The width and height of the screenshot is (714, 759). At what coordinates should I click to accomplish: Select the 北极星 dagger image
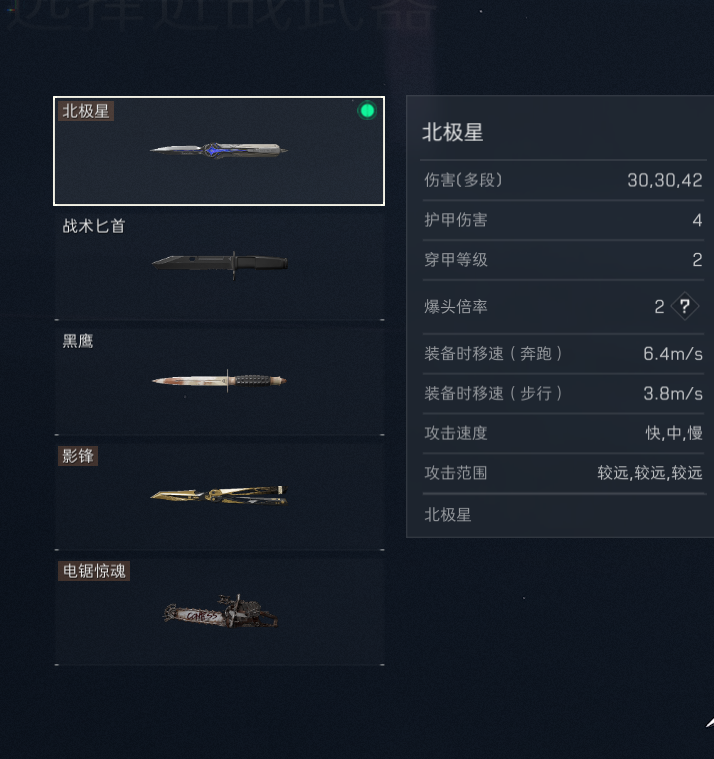(x=219, y=150)
